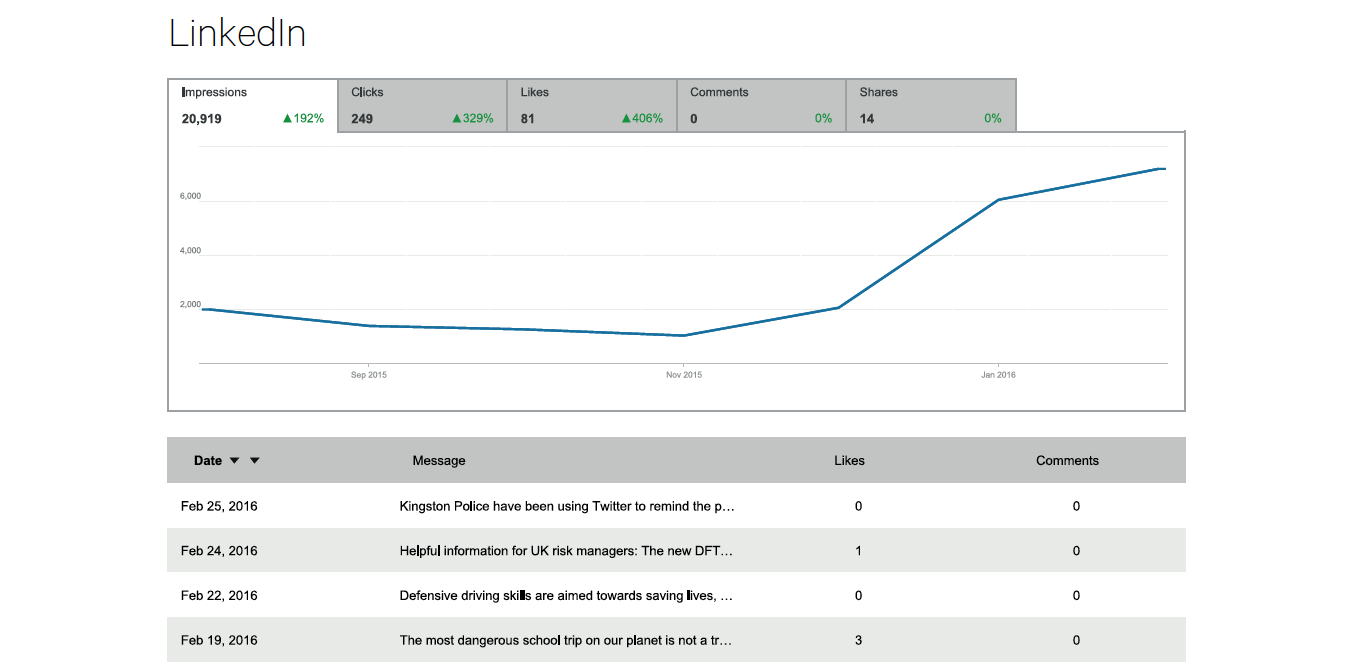Click the second Date sort arrow
This screenshot has width=1360, height=665.
254,461
